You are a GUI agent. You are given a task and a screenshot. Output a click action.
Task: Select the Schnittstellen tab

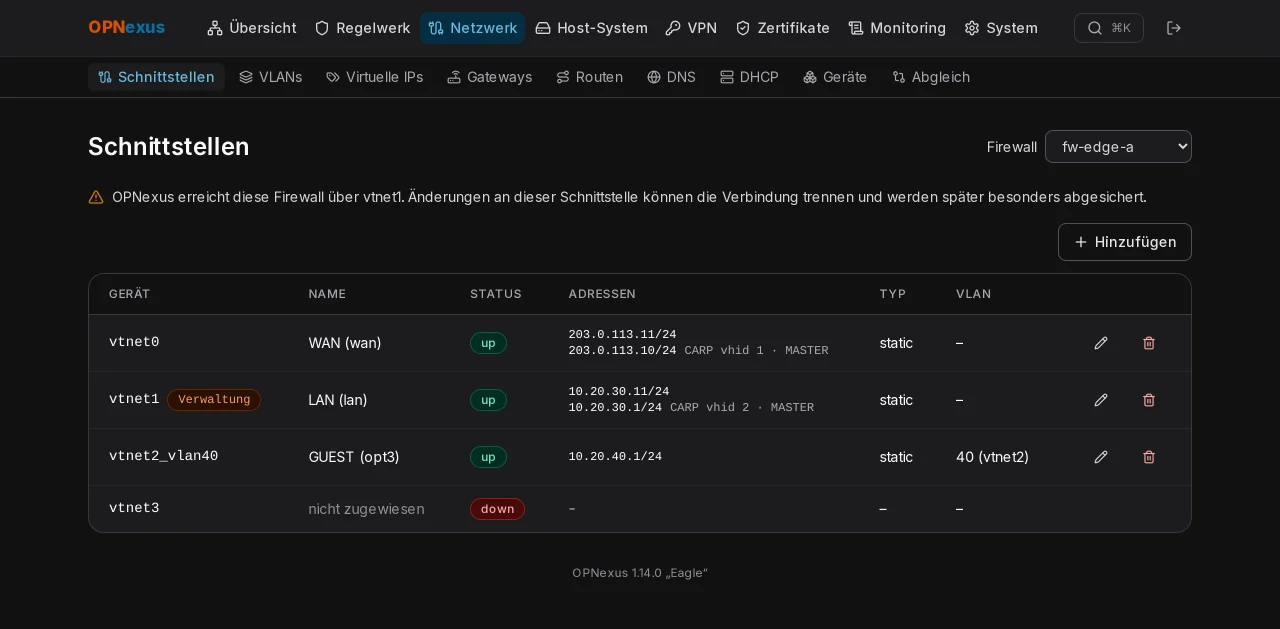156,77
